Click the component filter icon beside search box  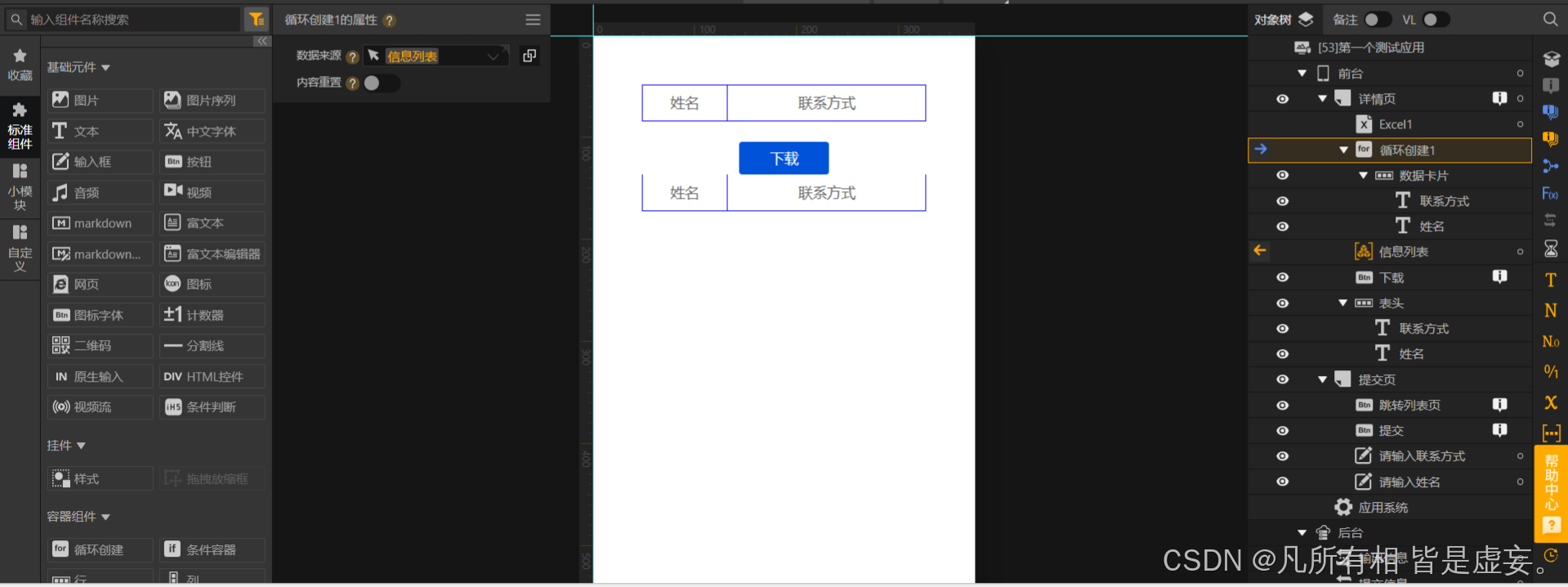click(257, 19)
